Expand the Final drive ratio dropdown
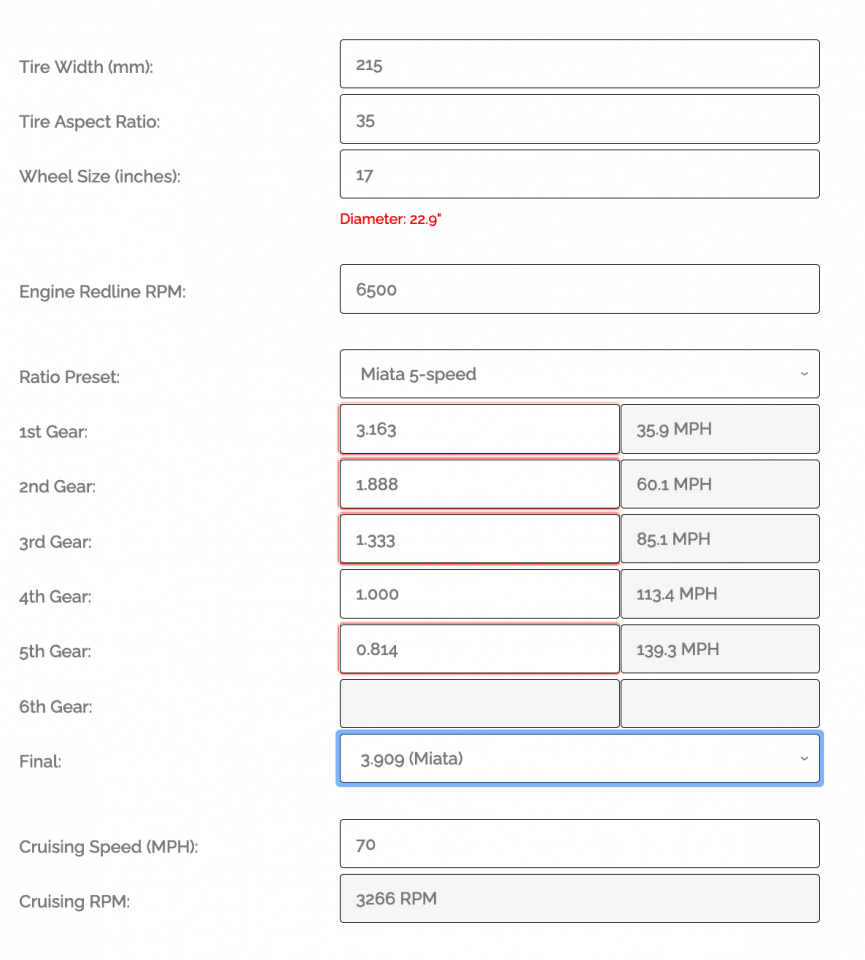Viewport: 865px width, 960px height. point(579,759)
